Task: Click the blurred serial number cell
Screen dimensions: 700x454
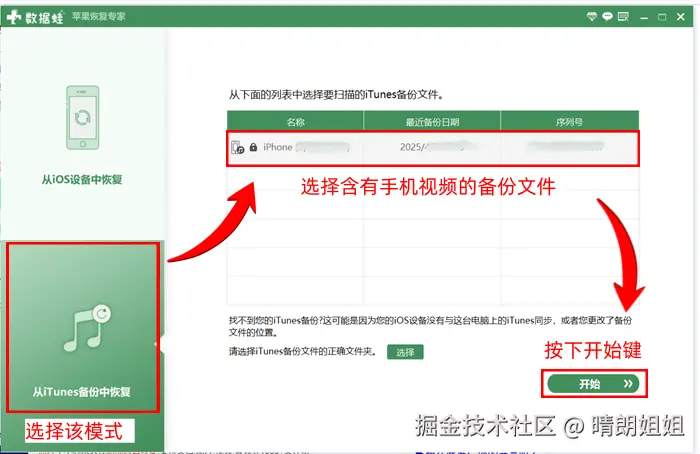Action: pyautogui.click(x=569, y=147)
